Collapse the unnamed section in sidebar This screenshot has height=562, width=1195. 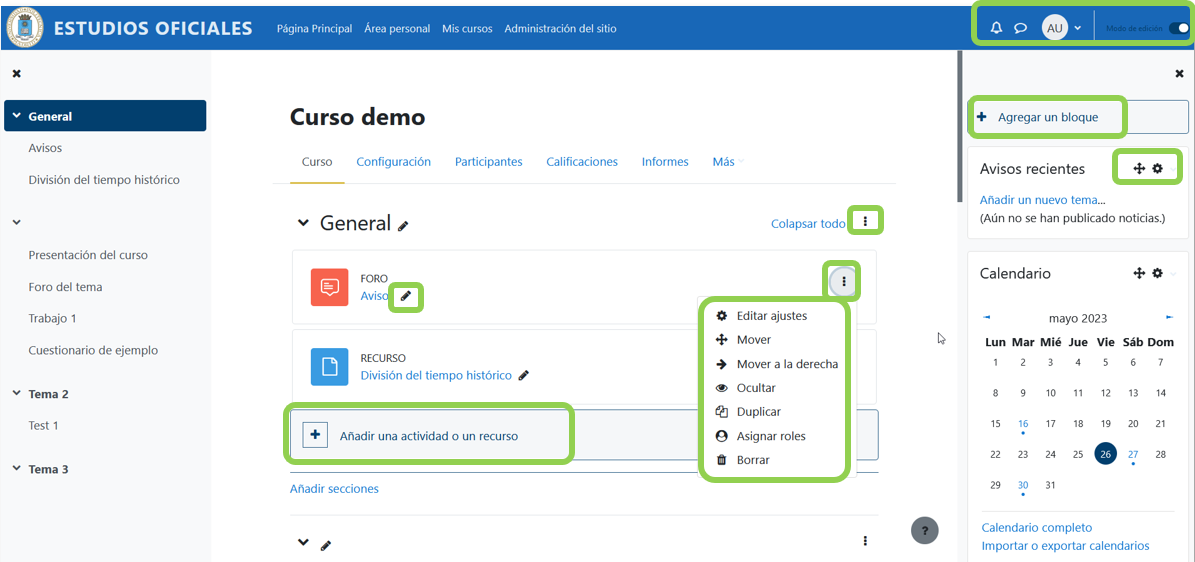coord(17,222)
